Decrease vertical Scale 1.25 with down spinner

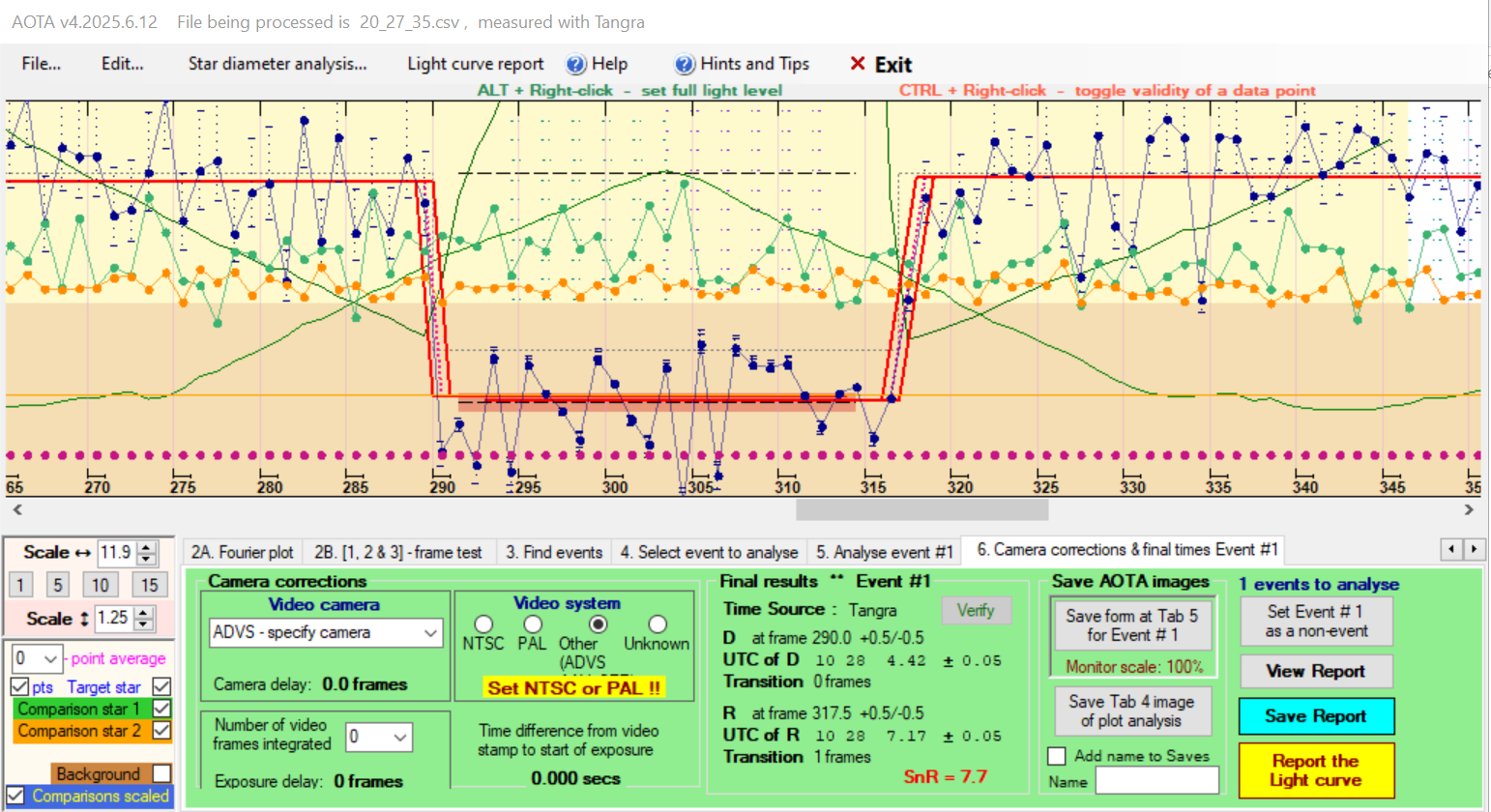[x=144, y=623]
